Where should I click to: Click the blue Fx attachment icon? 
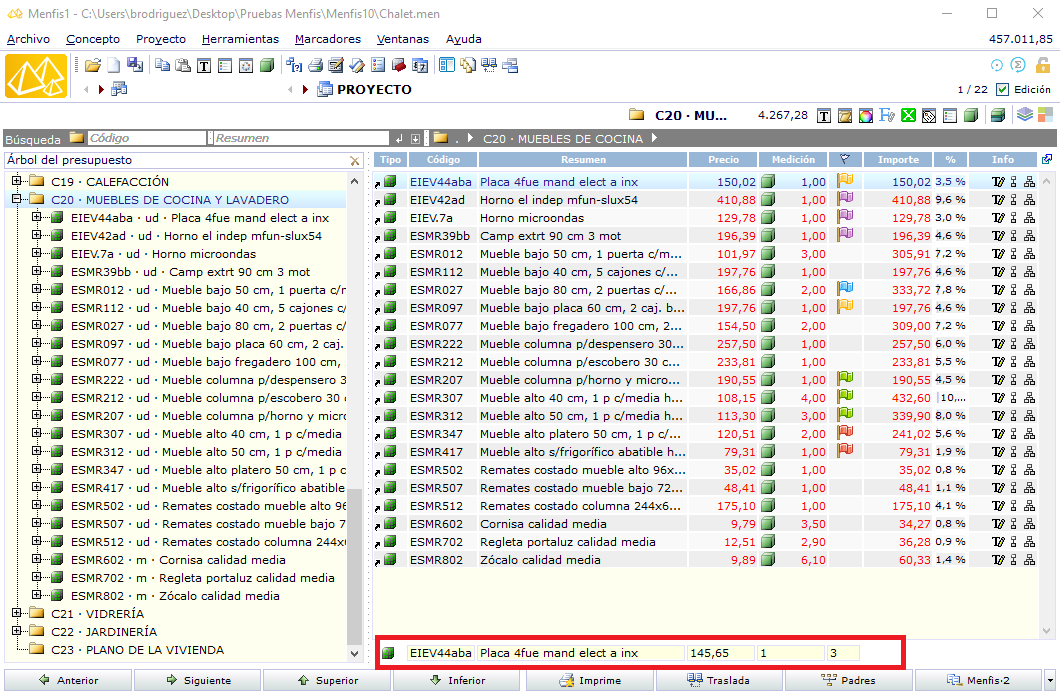click(887, 116)
